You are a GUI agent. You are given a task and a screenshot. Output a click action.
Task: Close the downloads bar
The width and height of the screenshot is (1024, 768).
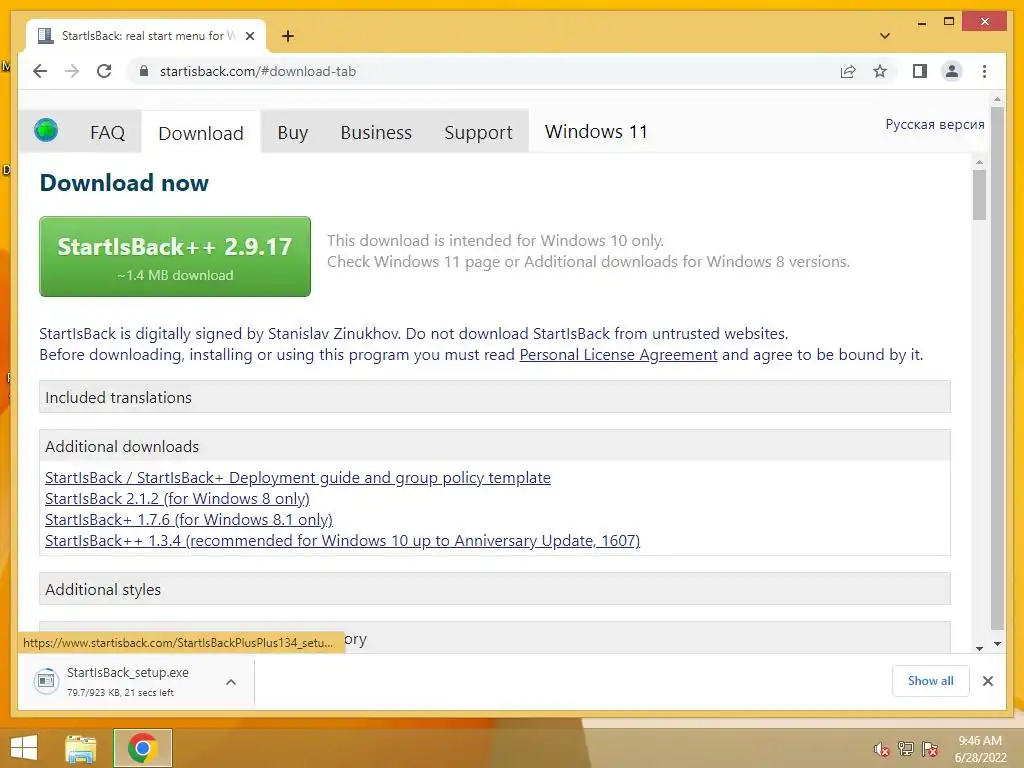(x=987, y=681)
